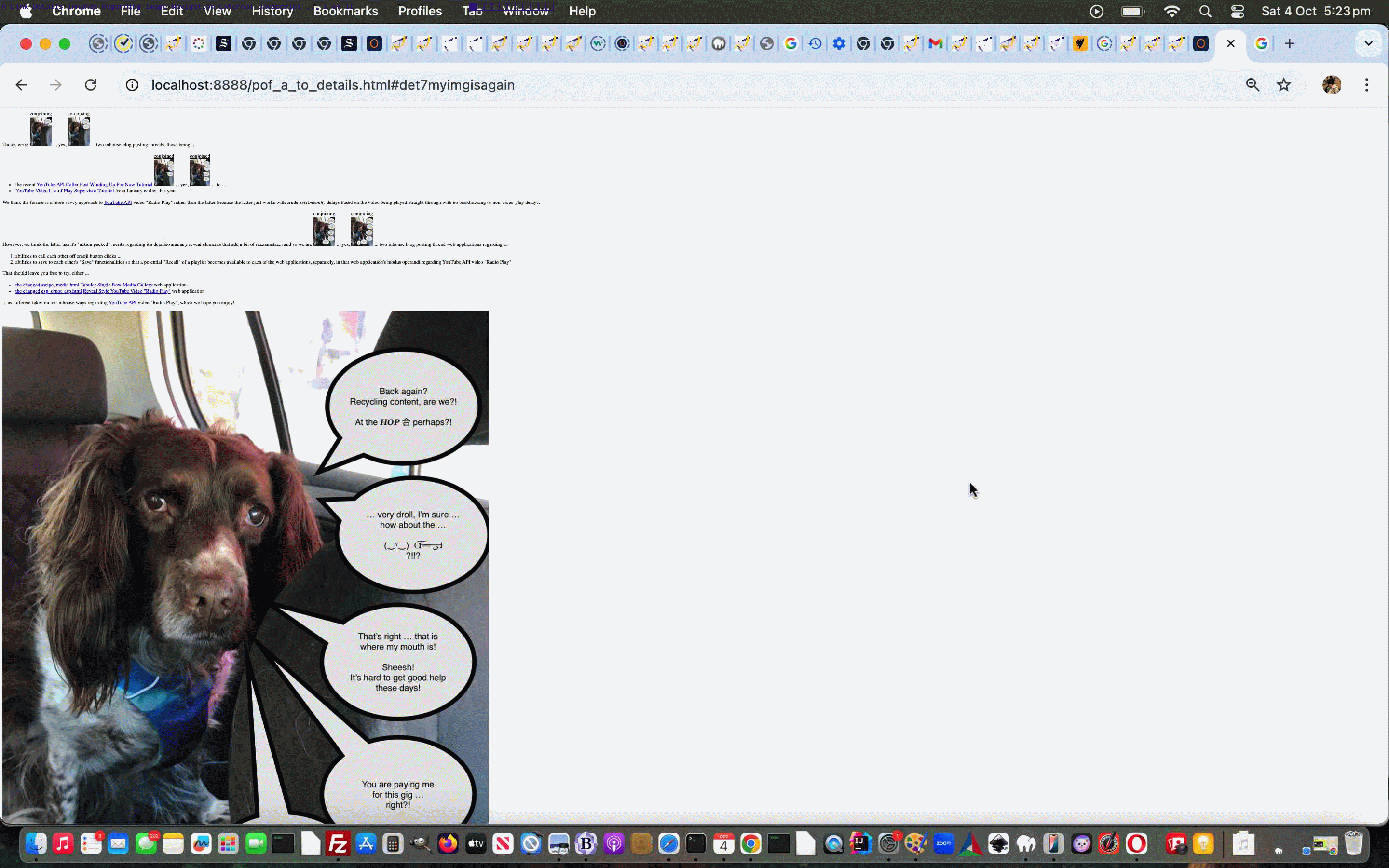Open the Bookmarks menu
The height and width of the screenshot is (868, 1389).
pos(345,11)
